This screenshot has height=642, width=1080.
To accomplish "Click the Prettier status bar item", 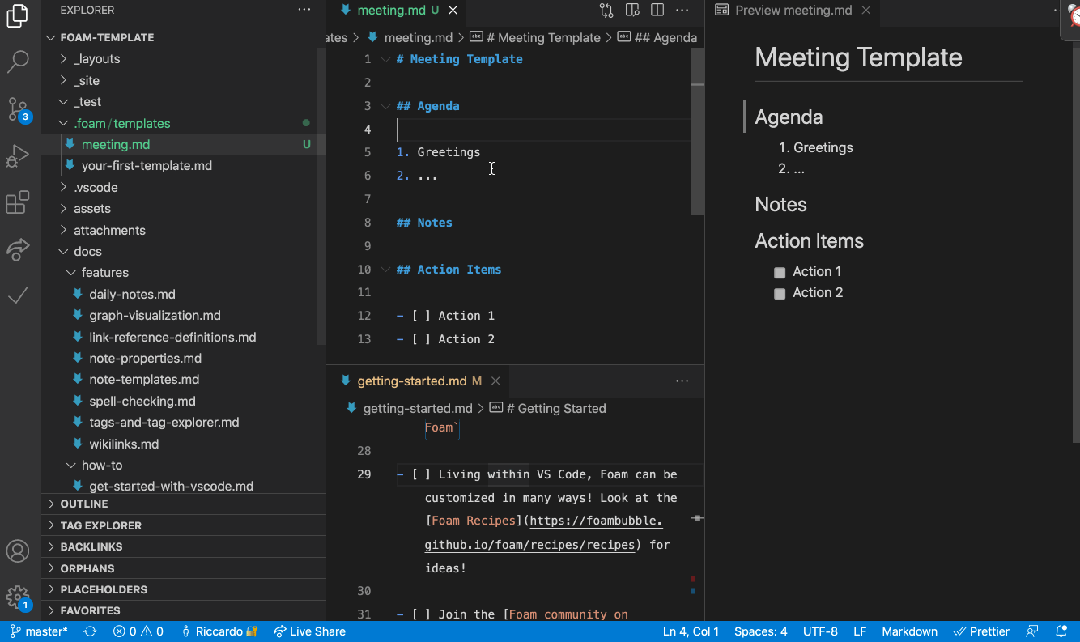I will click(x=982, y=632).
